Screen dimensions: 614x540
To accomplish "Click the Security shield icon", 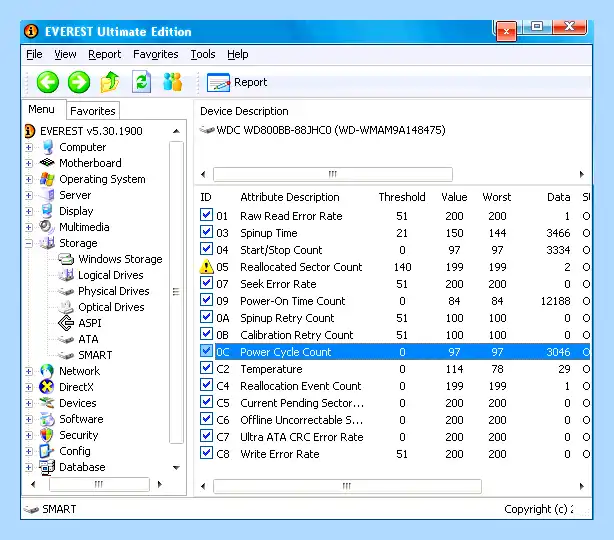I will tap(47, 435).
